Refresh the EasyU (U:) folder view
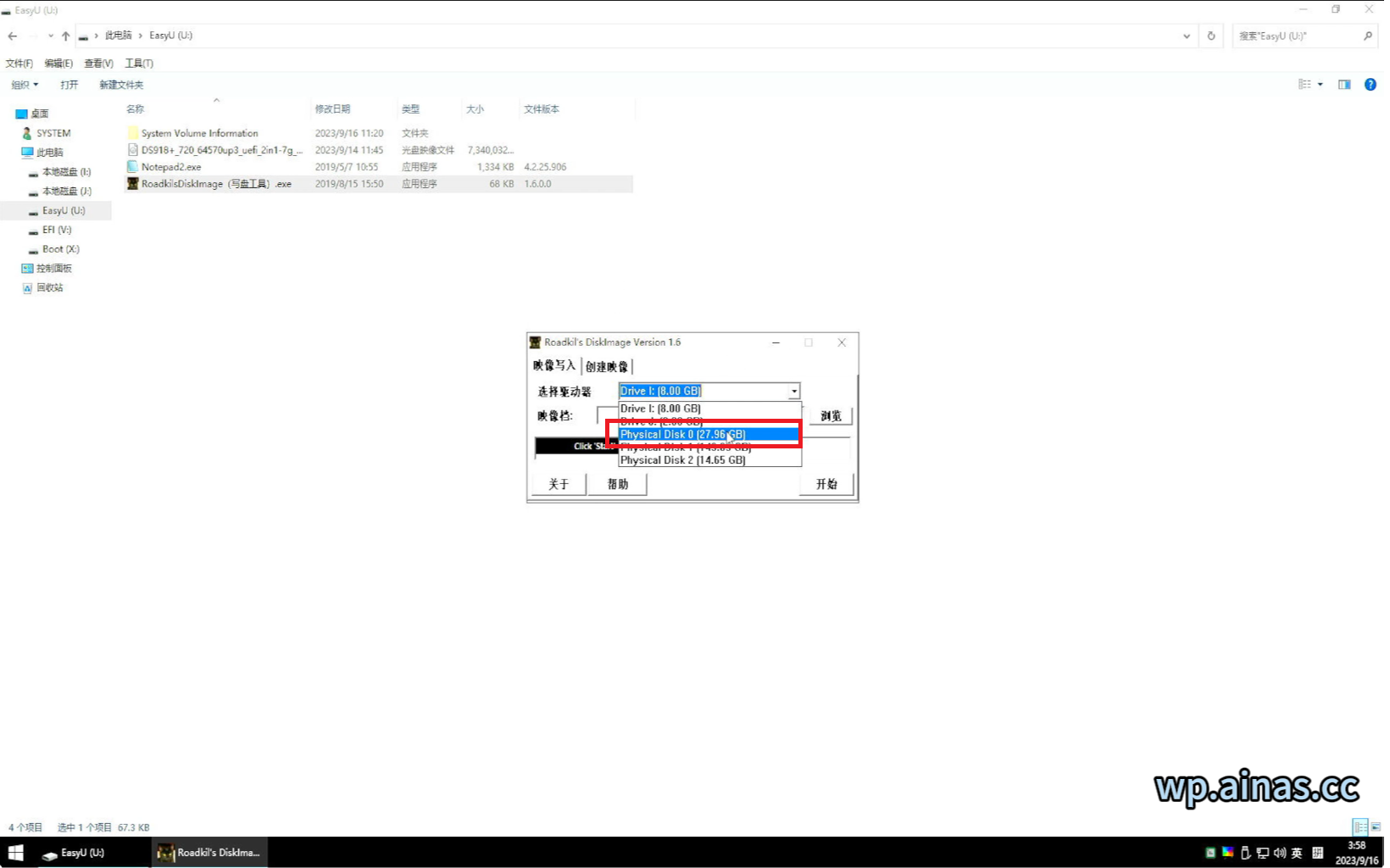 click(1211, 36)
